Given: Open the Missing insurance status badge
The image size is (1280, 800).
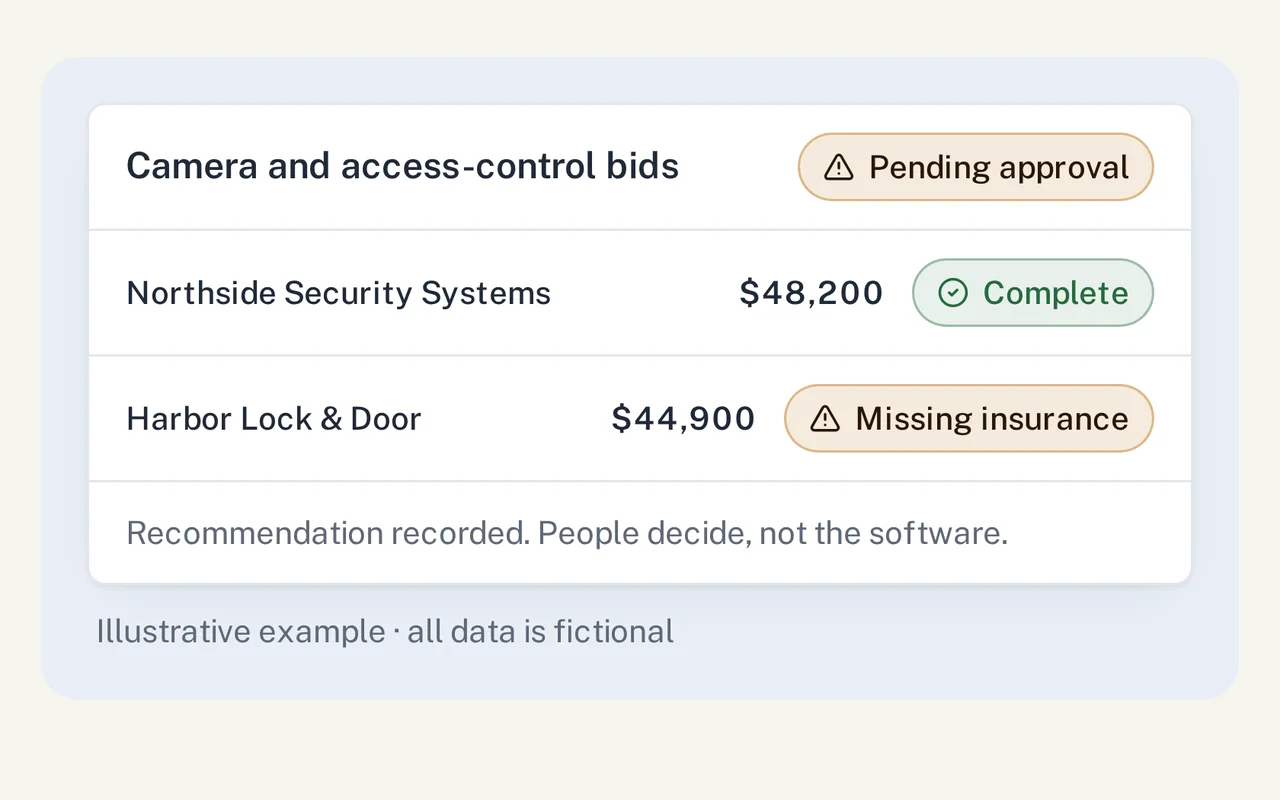Looking at the screenshot, I should [x=969, y=419].
